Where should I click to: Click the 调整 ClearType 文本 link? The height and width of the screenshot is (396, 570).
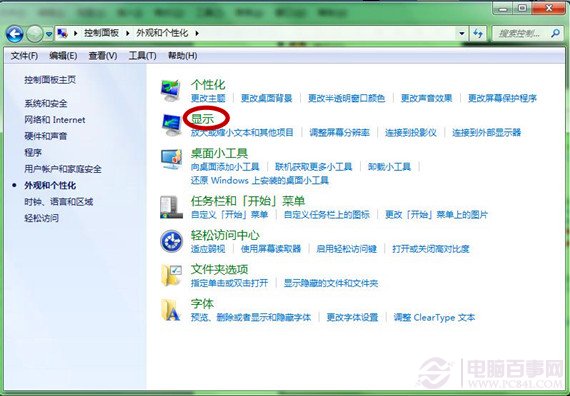pyautogui.click(x=434, y=317)
